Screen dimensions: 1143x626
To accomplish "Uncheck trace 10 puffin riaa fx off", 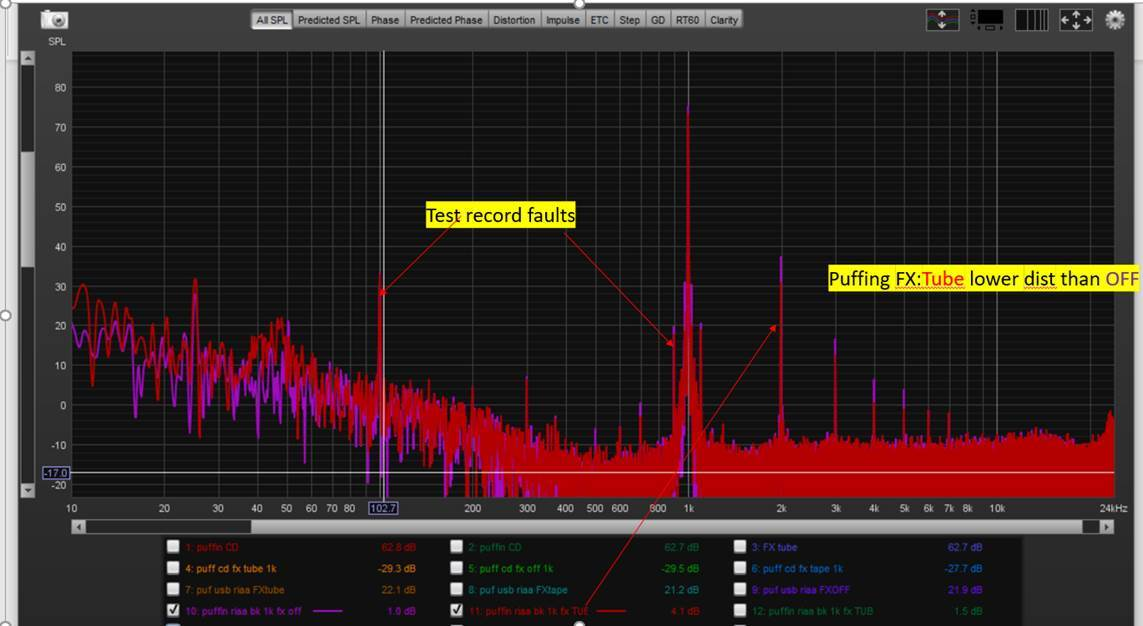I will coord(174,610).
